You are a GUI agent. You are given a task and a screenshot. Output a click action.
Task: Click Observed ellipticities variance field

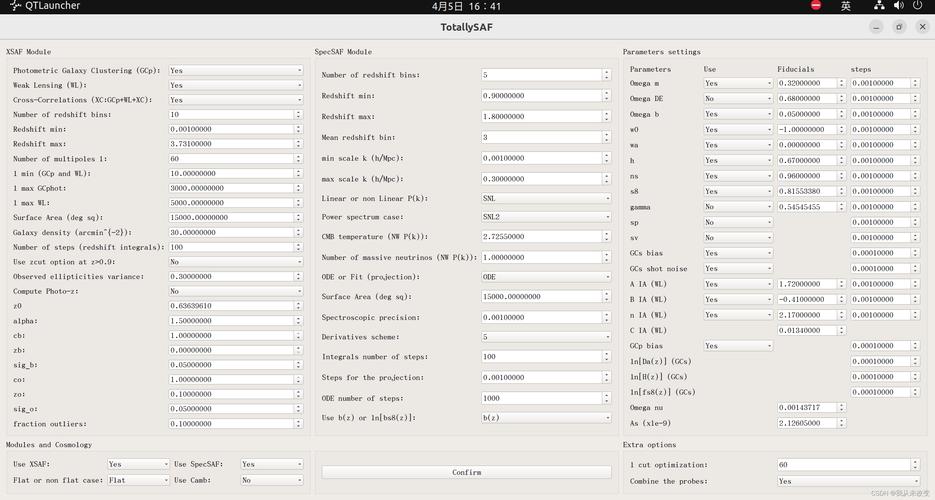[236, 277]
